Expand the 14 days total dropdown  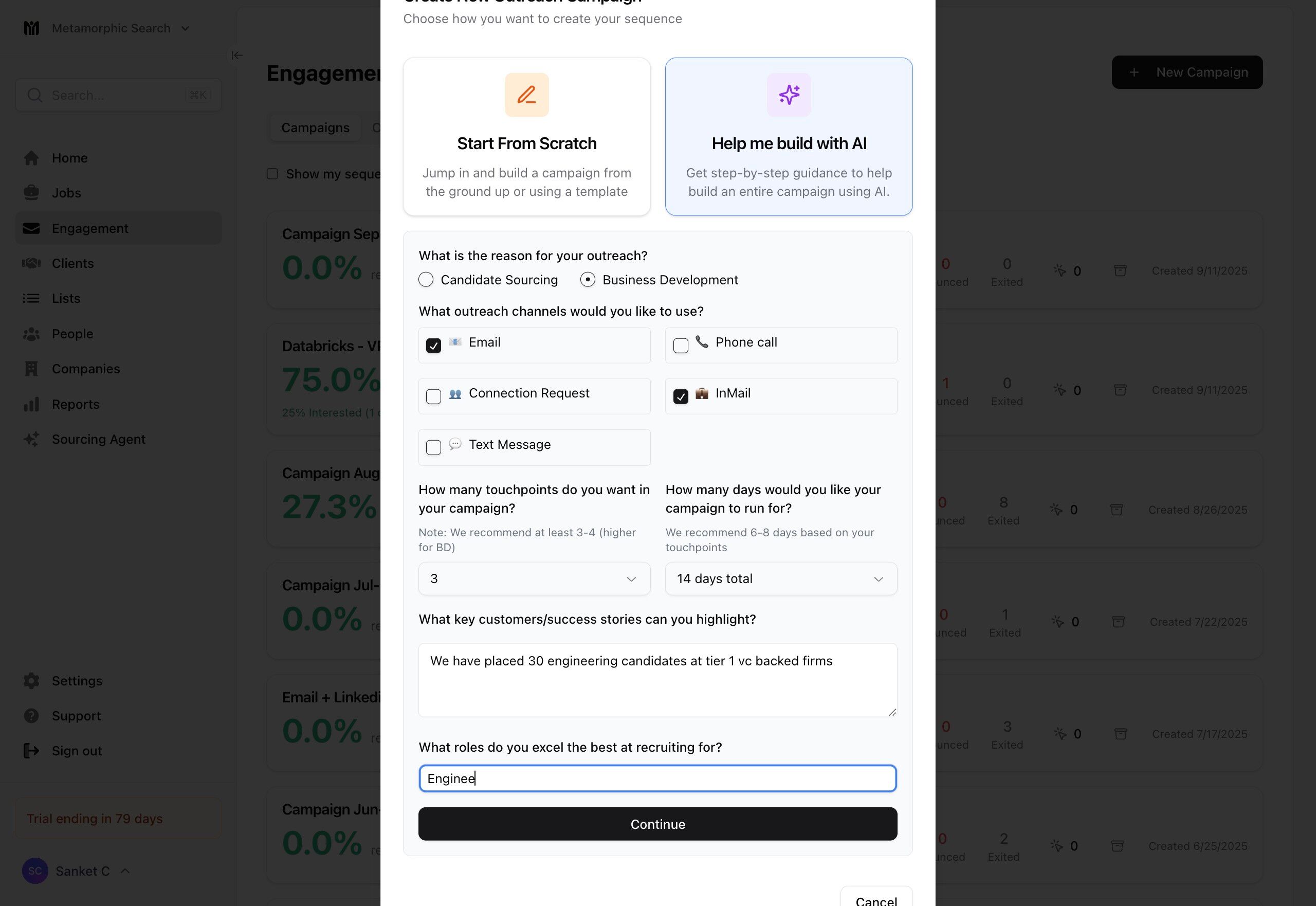(780, 578)
